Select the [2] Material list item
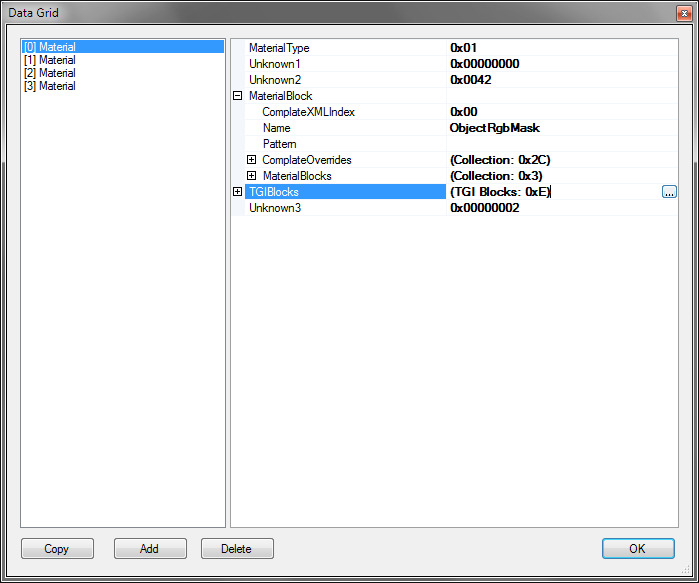Viewport: 699px width, 583px height. click(49, 73)
